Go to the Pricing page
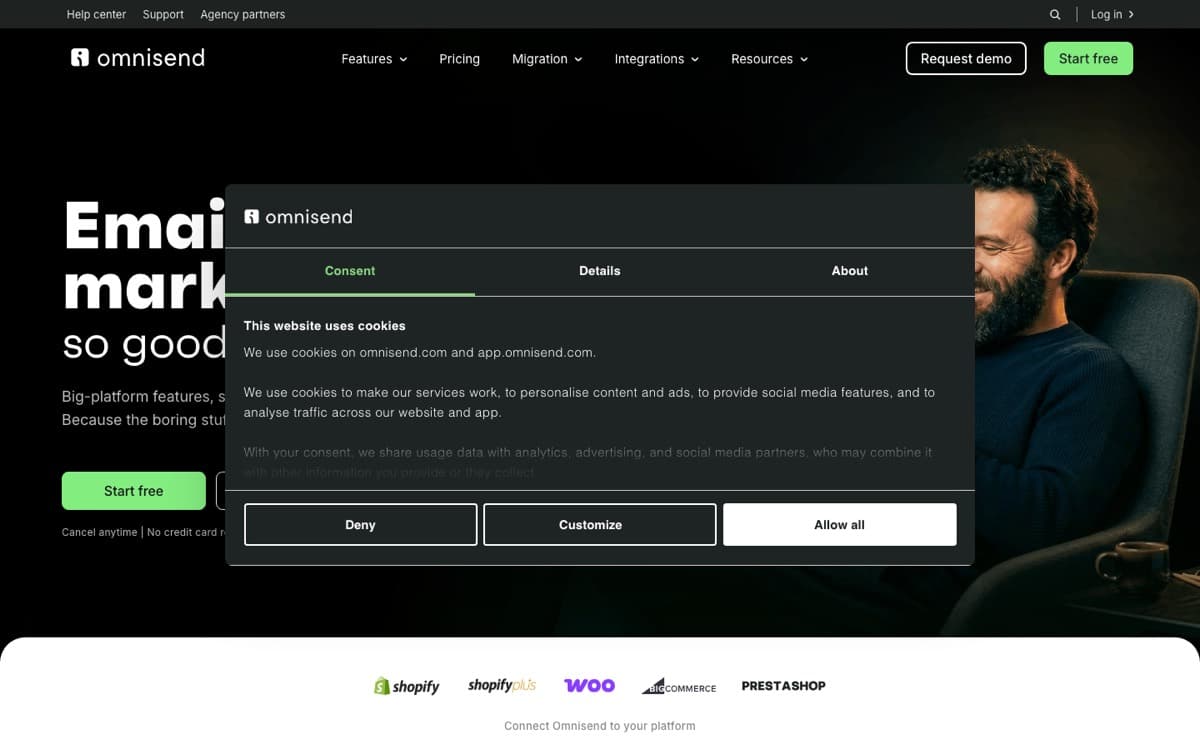The width and height of the screenshot is (1200, 750). pos(459,59)
